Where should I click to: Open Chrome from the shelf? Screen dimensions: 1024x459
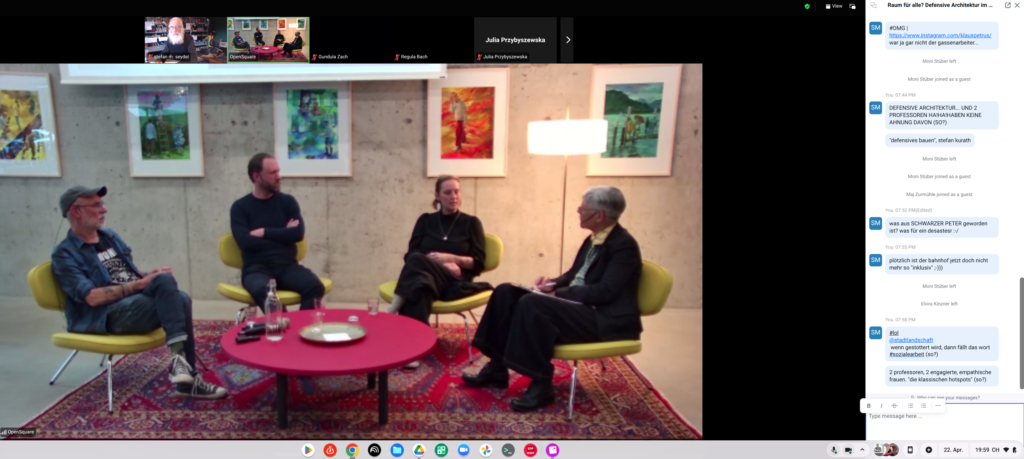point(352,450)
